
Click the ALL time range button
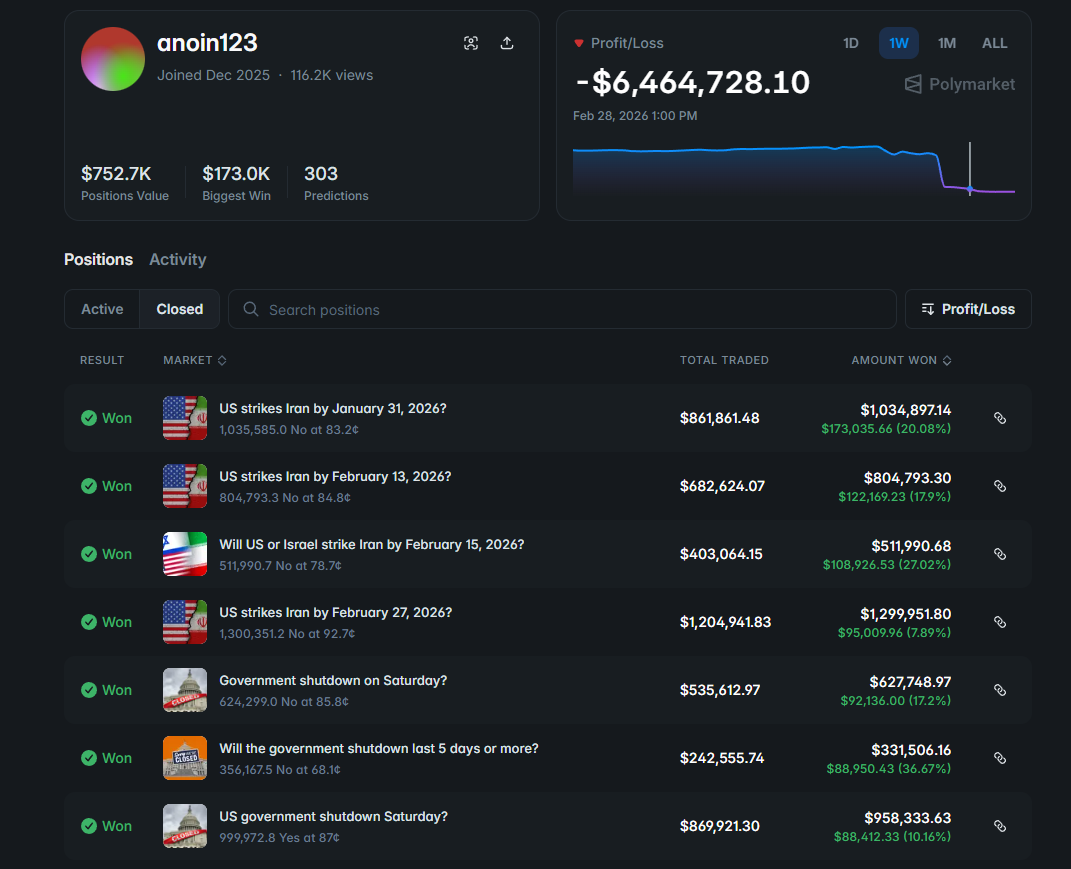point(995,43)
